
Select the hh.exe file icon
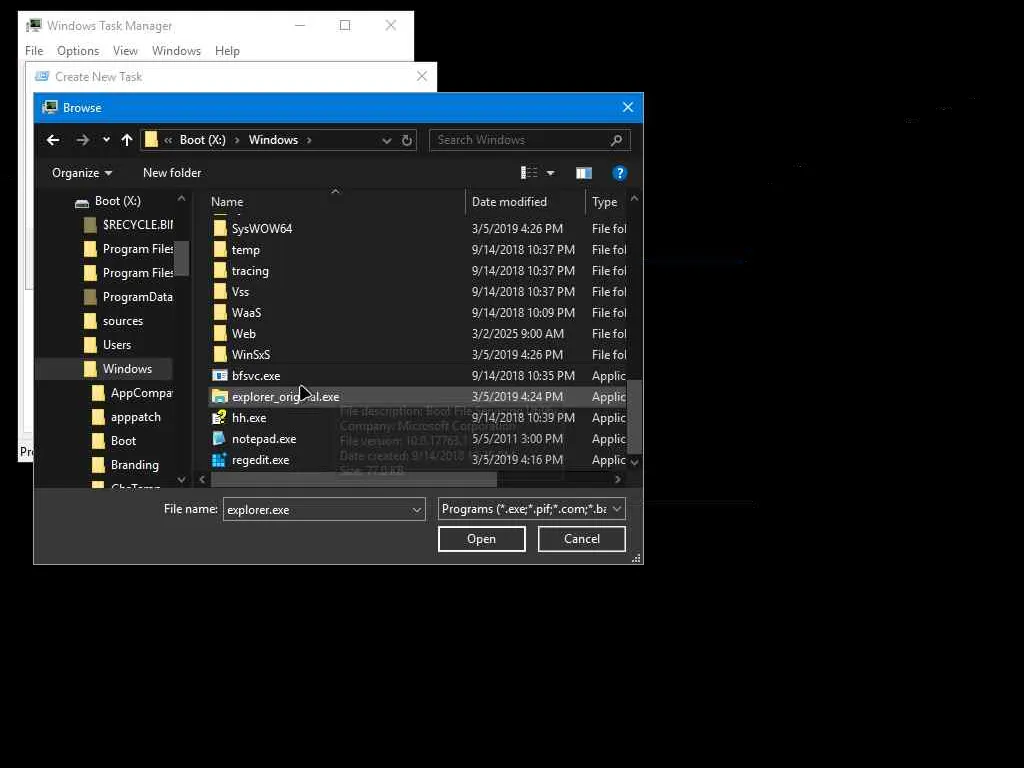coord(219,417)
